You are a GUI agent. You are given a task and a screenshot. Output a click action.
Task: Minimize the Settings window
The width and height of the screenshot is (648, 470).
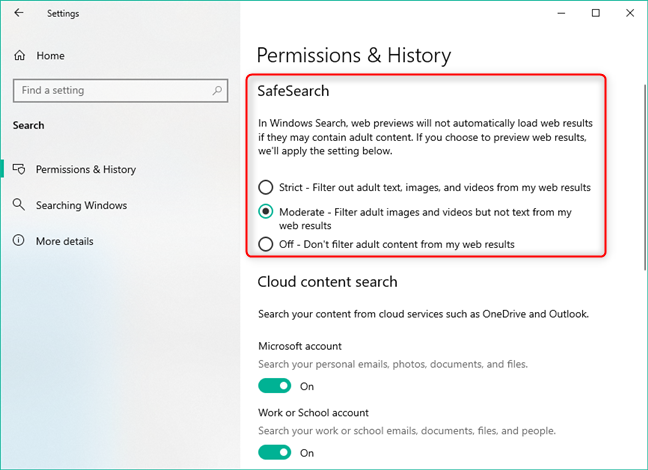coord(561,13)
